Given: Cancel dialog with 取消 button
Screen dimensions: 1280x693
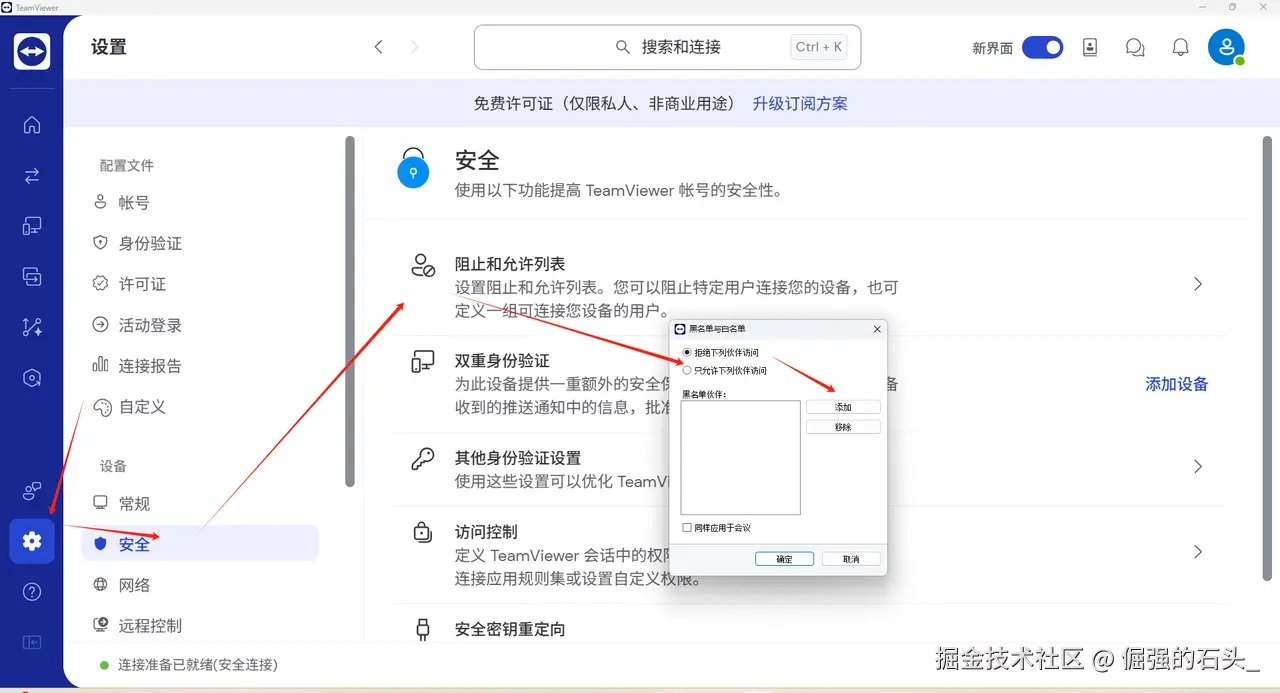Looking at the screenshot, I should [851, 559].
